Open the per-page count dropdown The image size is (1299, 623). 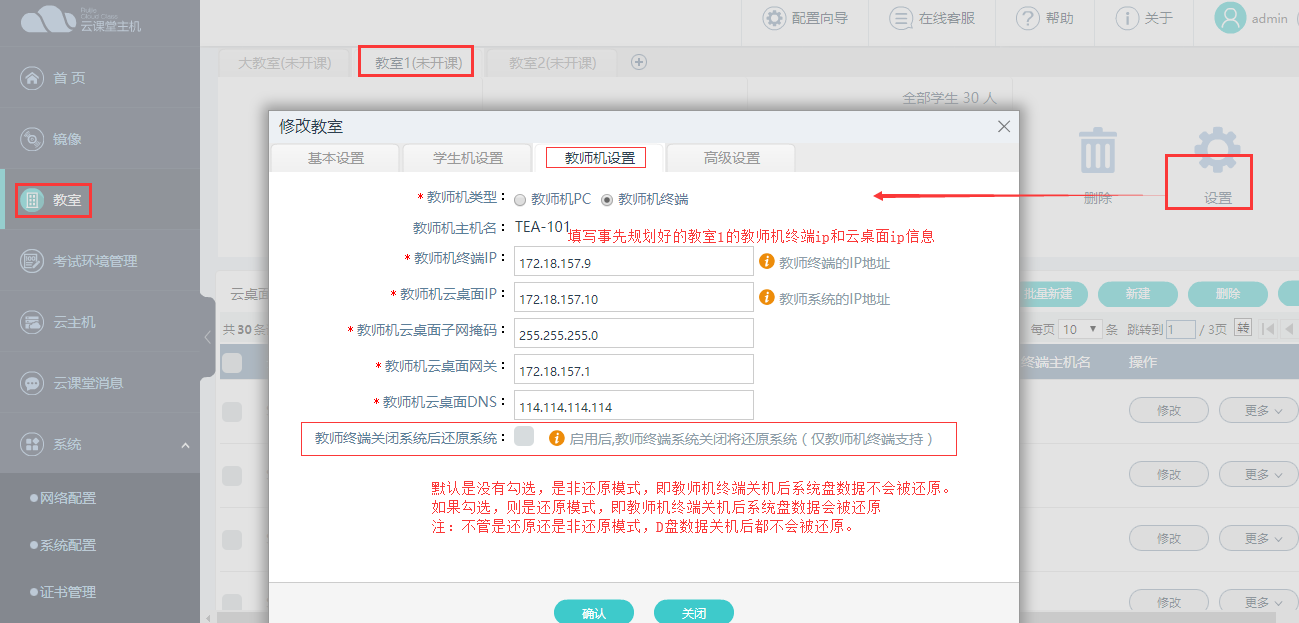point(1080,329)
